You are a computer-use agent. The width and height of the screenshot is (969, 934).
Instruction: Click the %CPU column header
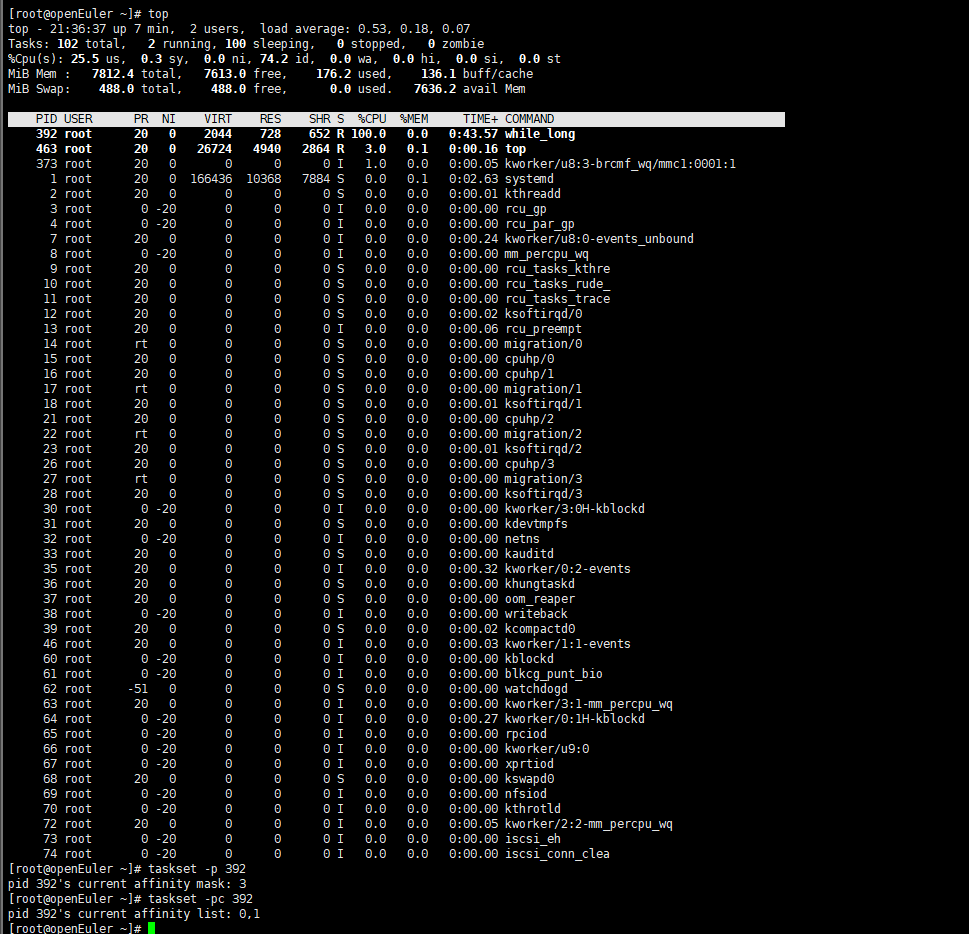(x=372, y=119)
